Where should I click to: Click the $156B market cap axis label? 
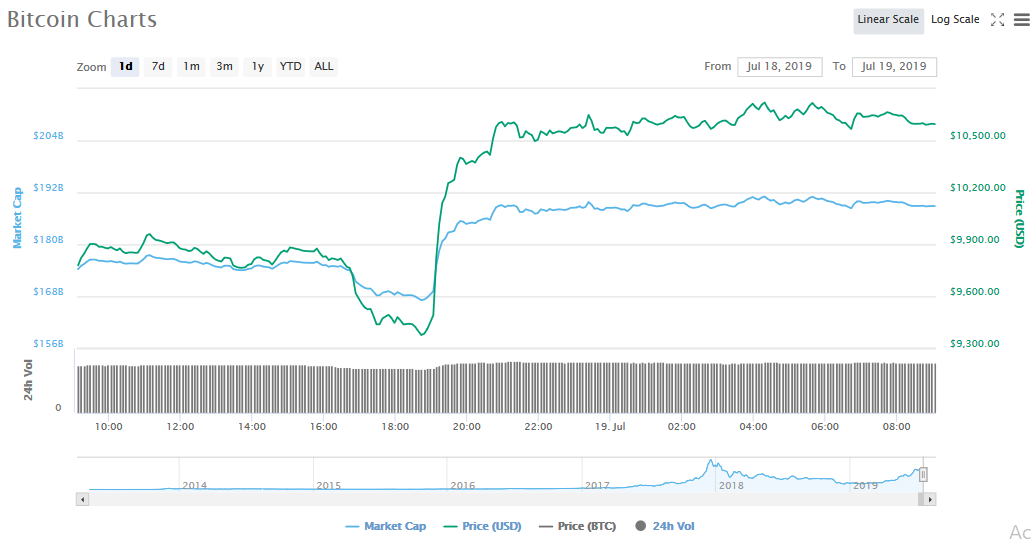pos(49,343)
